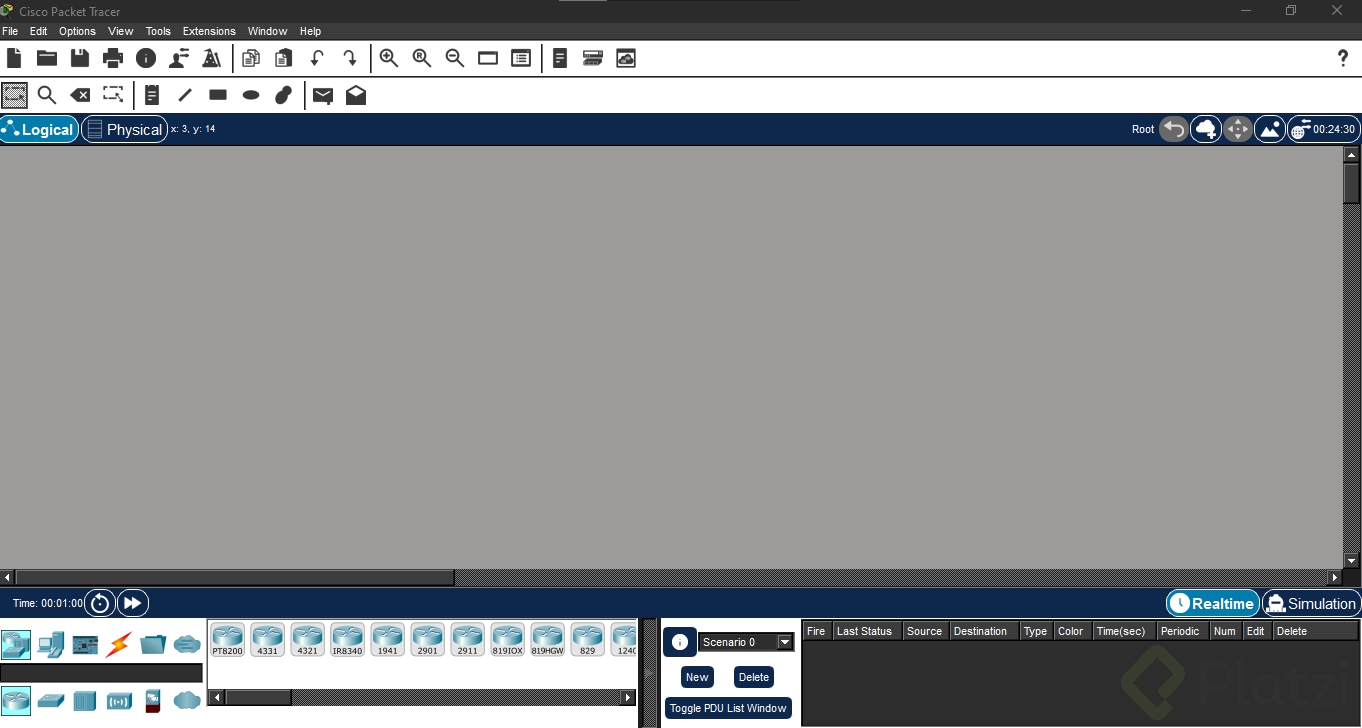The height and width of the screenshot is (728, 1362).
Task: Select the Draw Line tool
Action: (185, 95)
